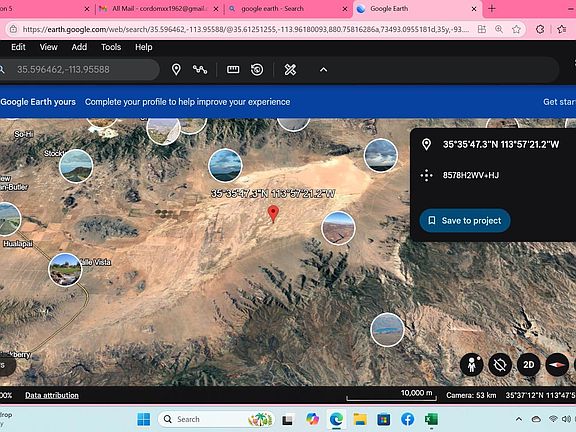Click the OneDrive cloud tray icon

[536, 419]
